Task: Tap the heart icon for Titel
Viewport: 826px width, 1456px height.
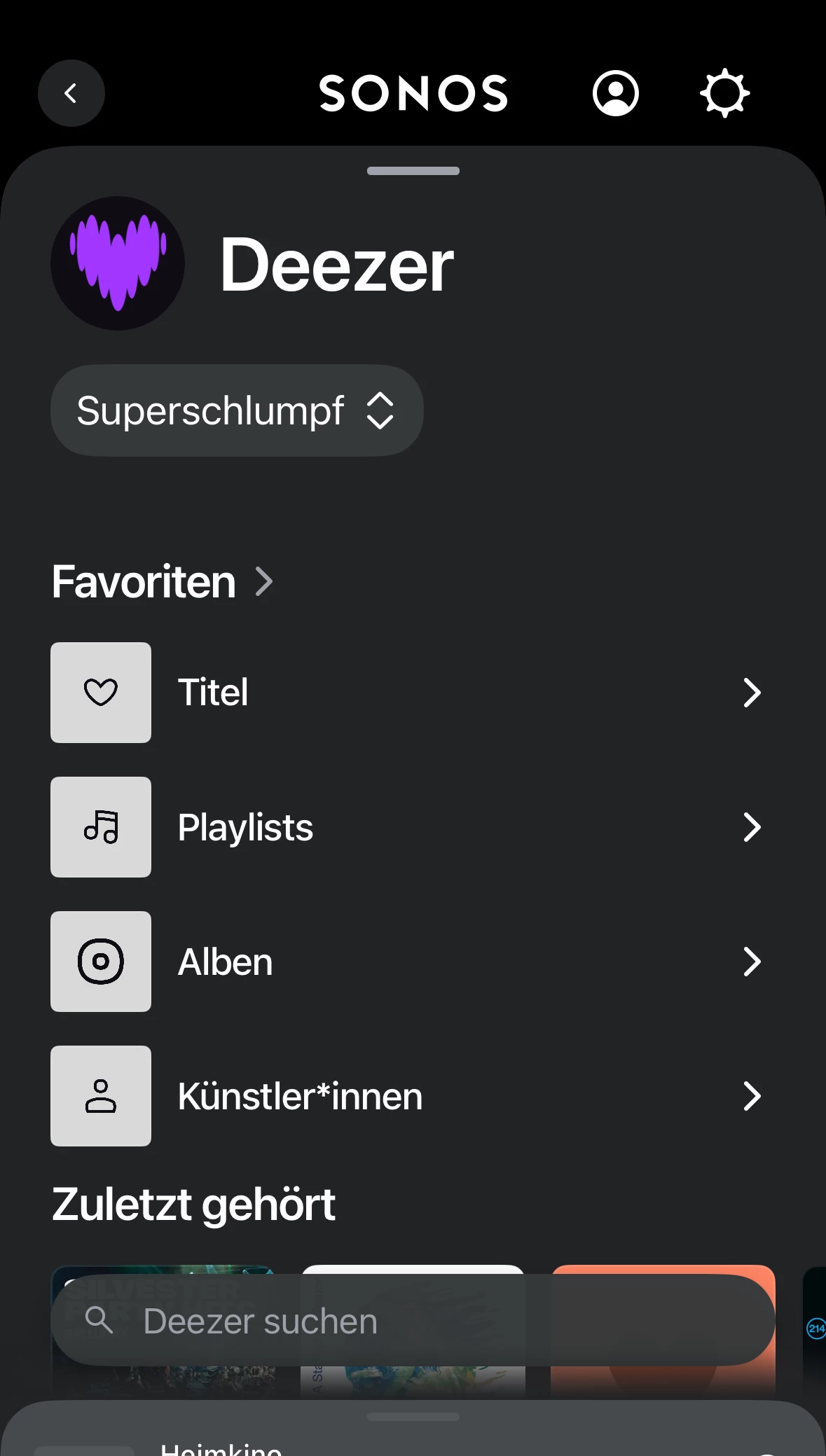Action: 101,693
